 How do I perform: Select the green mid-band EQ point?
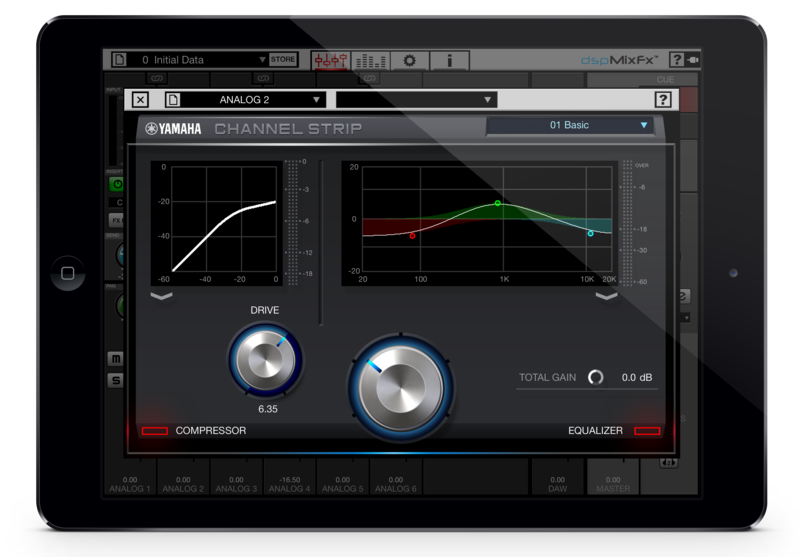coord(498,204)
